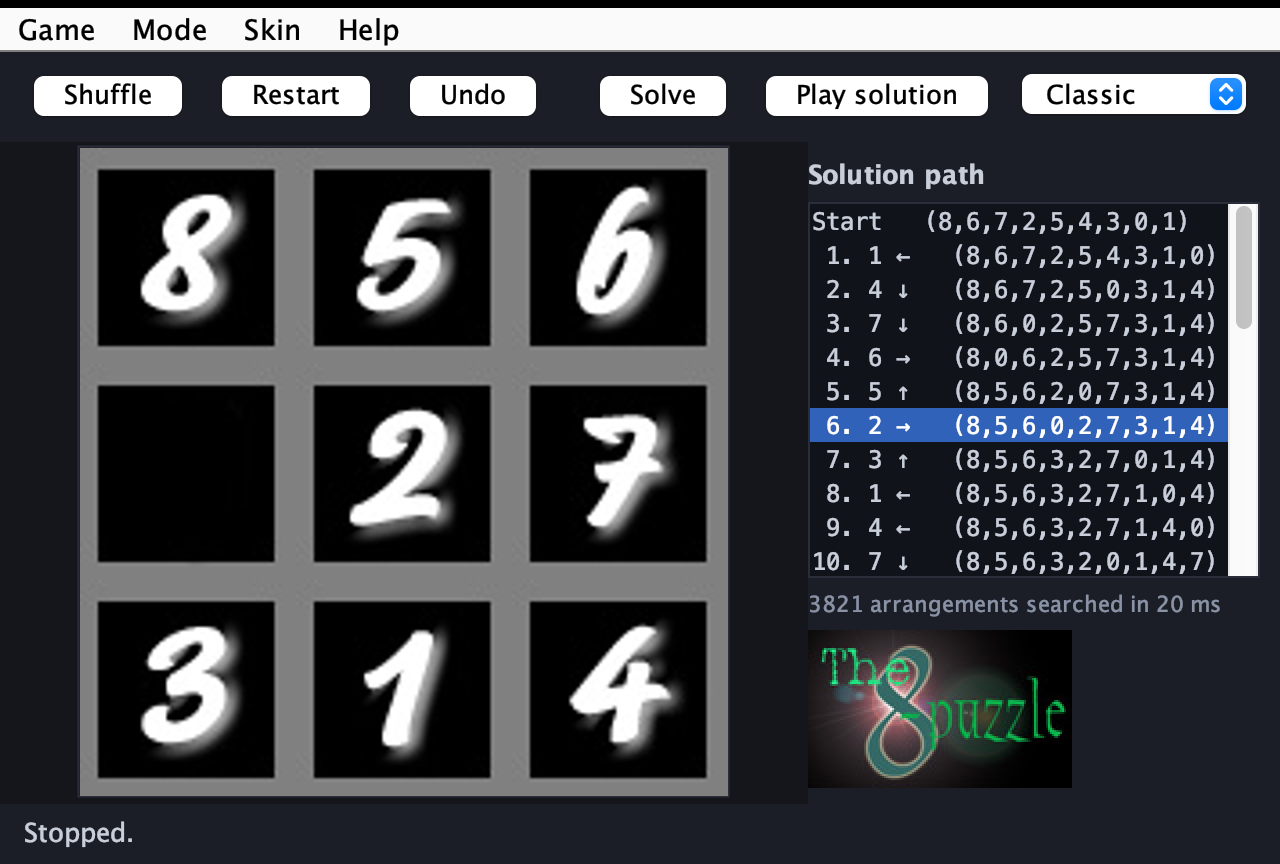The width and height of the screenshot is (1280, 864).
Task: Click The 8 puzzle logo image
Action: (940, 709)
